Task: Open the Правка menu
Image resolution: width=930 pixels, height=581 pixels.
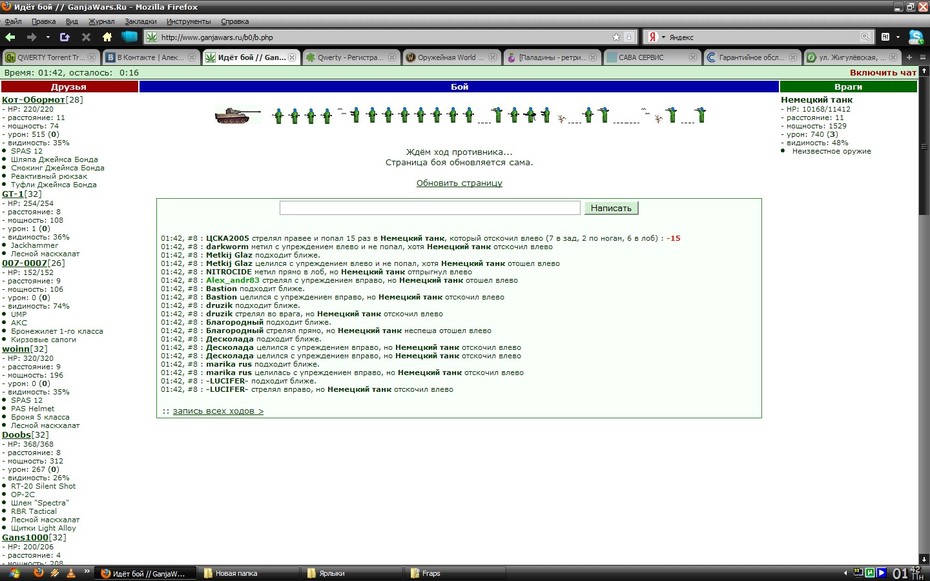Action: (x=44, y=21)
